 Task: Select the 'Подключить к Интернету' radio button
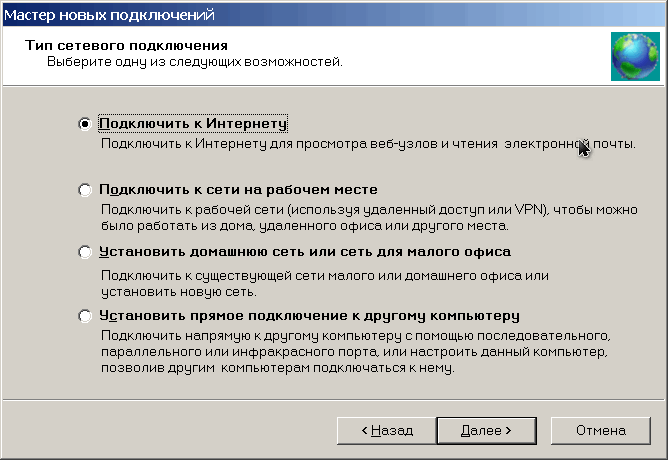[85, 124]
